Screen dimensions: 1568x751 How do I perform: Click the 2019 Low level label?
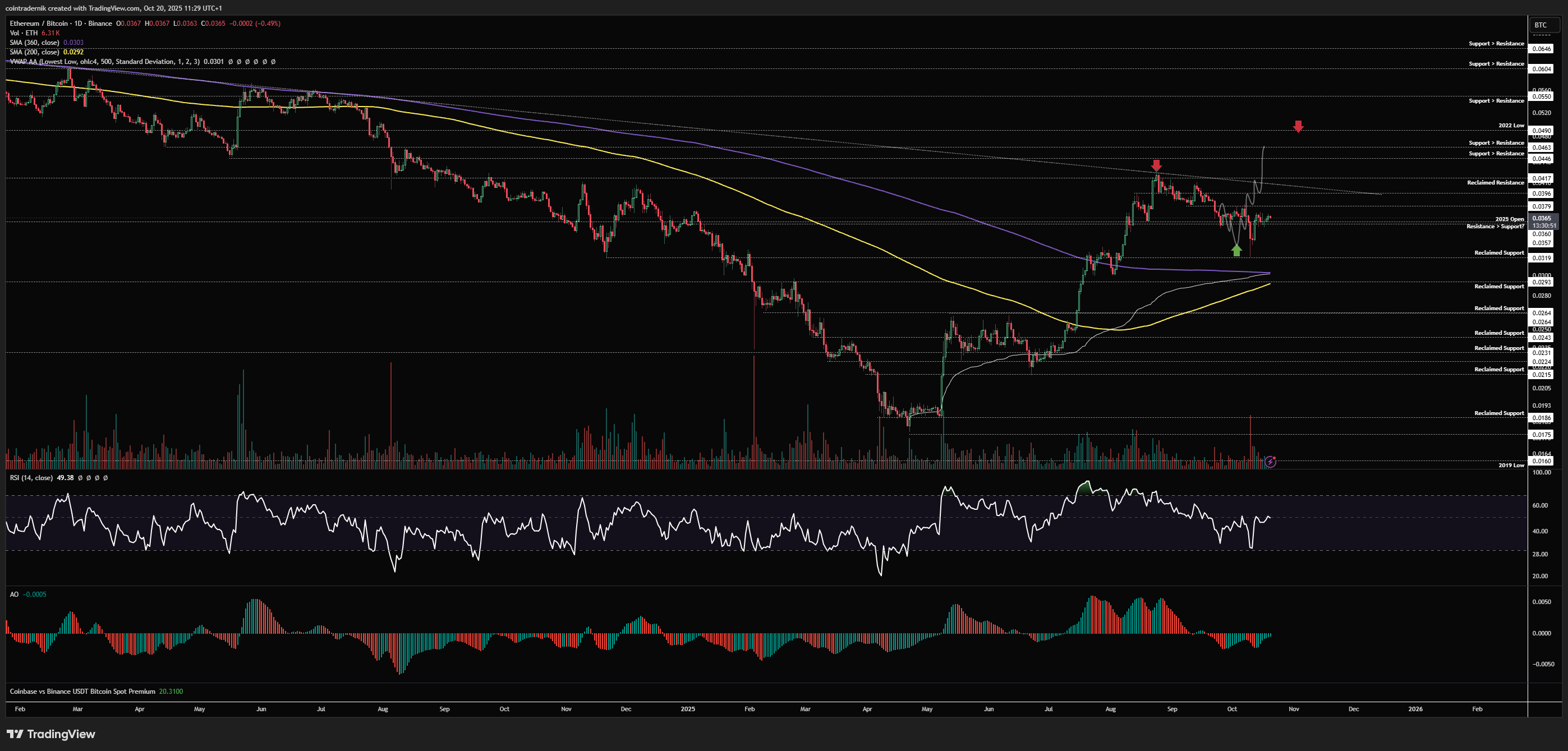[x=1511, y=465]
